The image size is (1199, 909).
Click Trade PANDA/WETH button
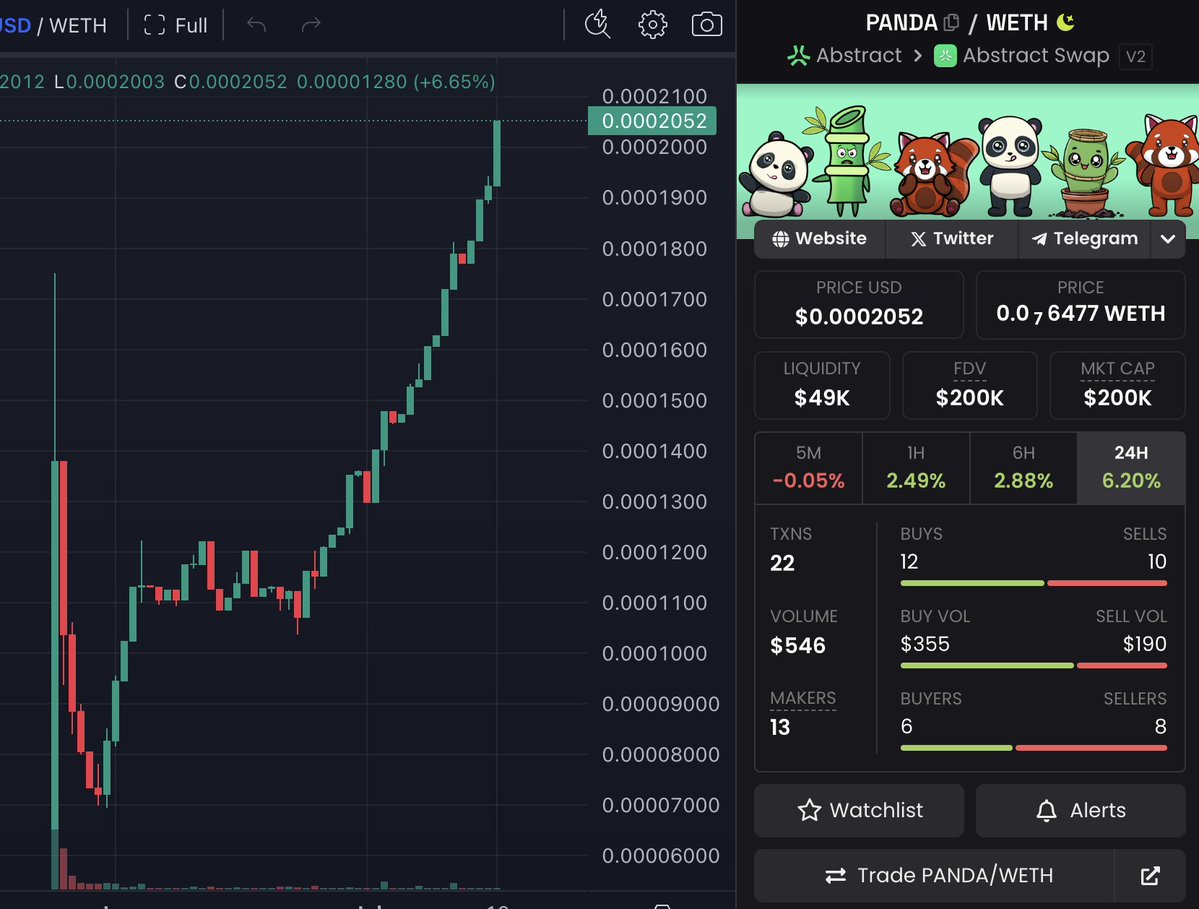pos(934,876)
